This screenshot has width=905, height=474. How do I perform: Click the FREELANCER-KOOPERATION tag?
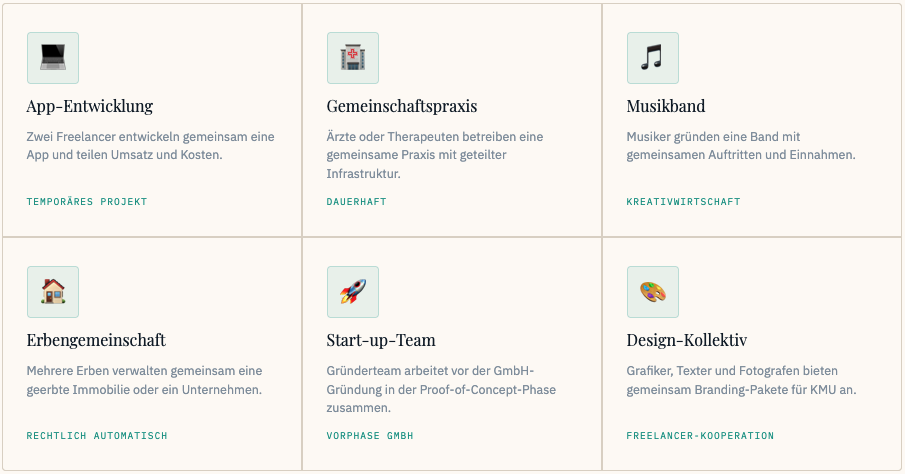pos(700,436)
